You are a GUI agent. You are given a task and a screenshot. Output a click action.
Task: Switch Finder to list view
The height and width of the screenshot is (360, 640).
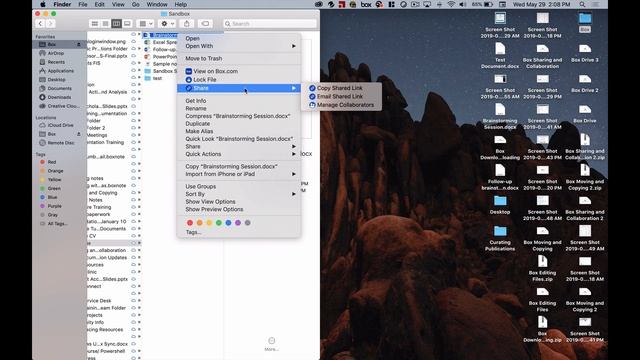[x=105, y=24]
